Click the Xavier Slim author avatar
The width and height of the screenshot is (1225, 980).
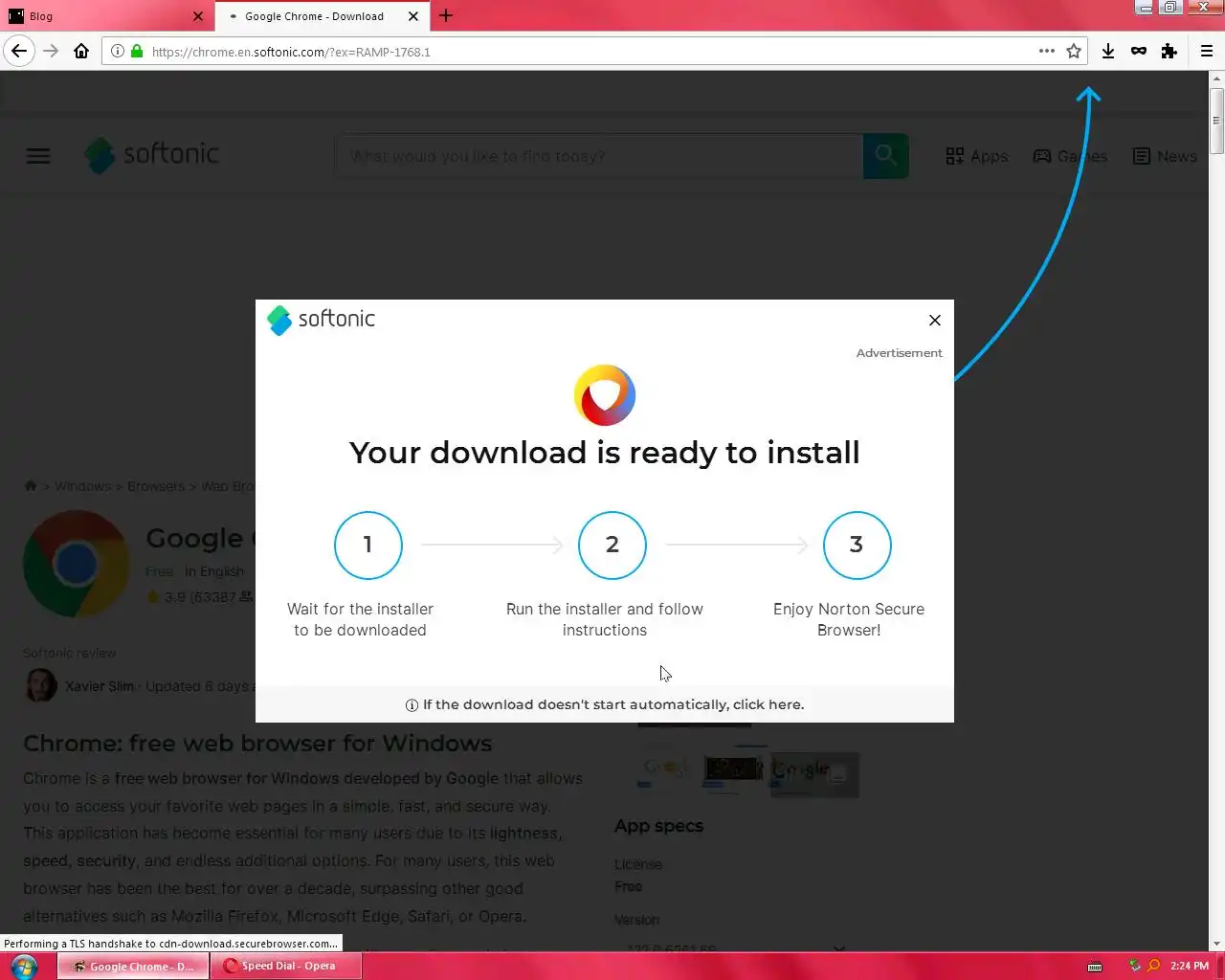tap(40, 685)
